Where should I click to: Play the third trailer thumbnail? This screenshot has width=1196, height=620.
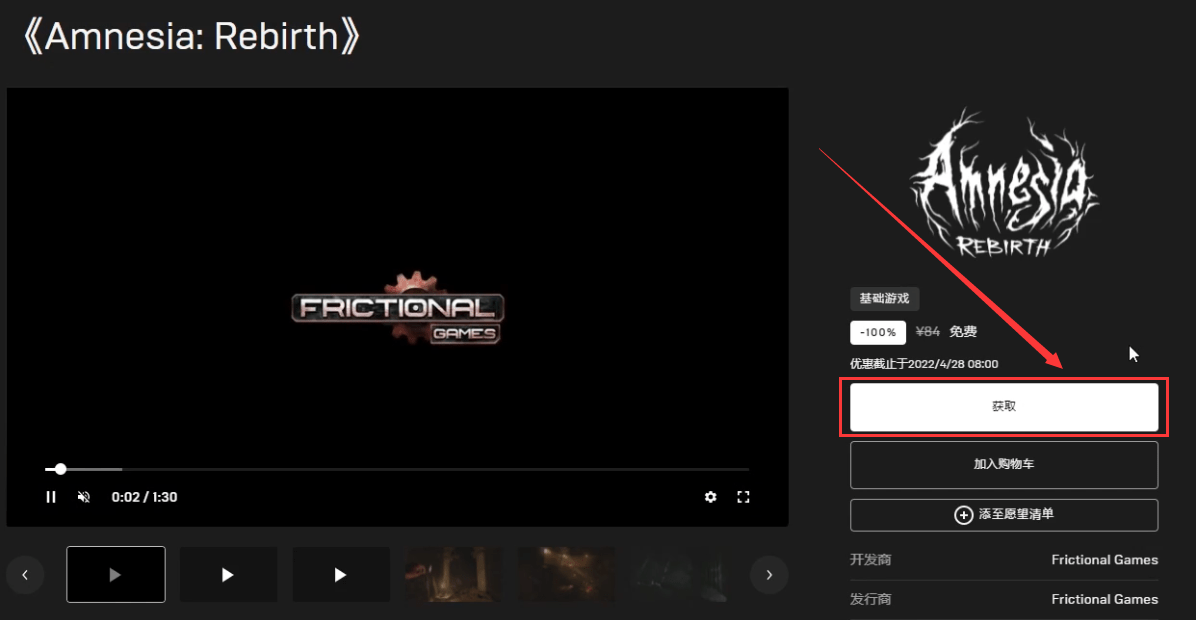[341, 574]
